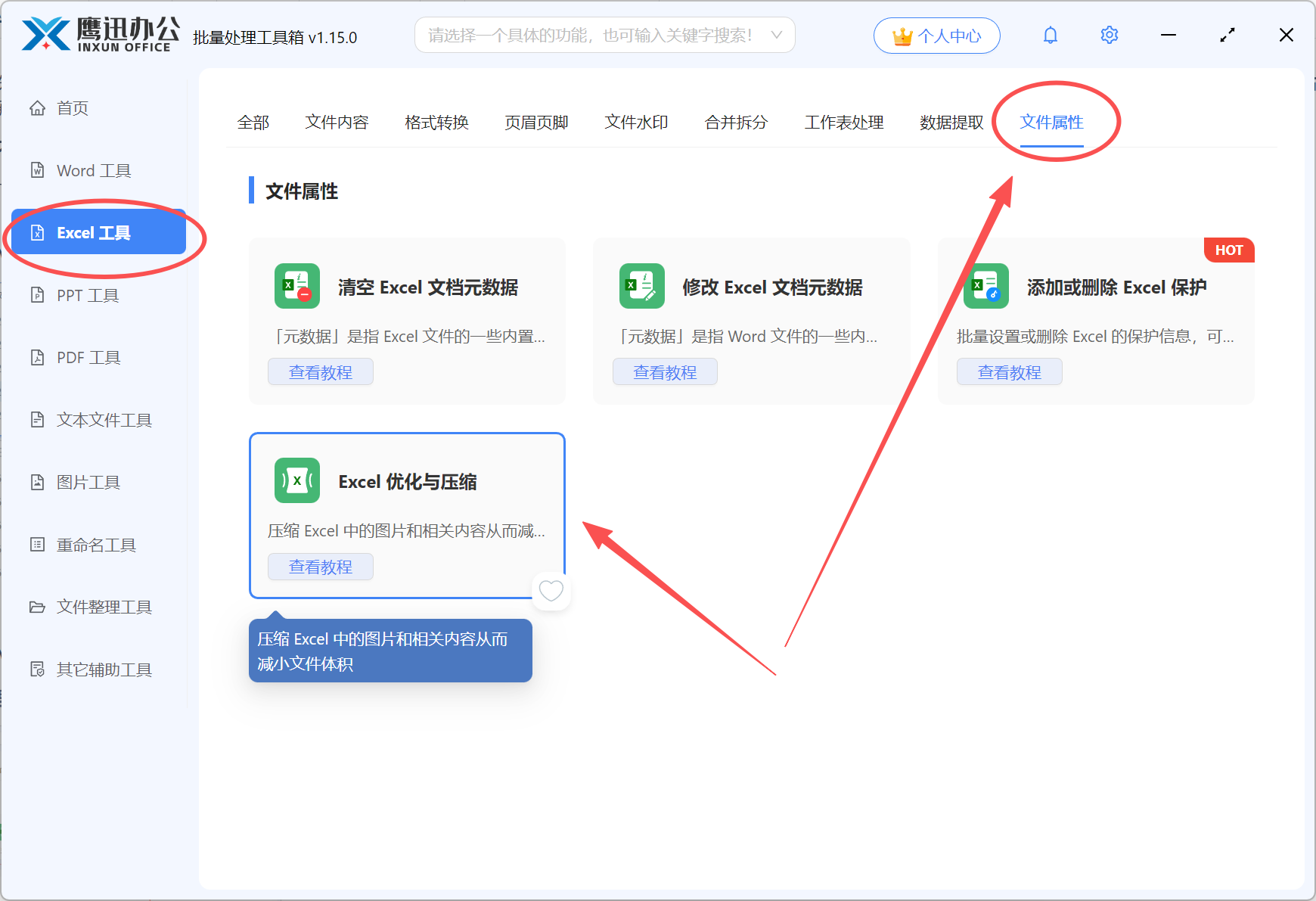View tutorial for 添加或删除 Excel 保护

tap(1009, 371)
